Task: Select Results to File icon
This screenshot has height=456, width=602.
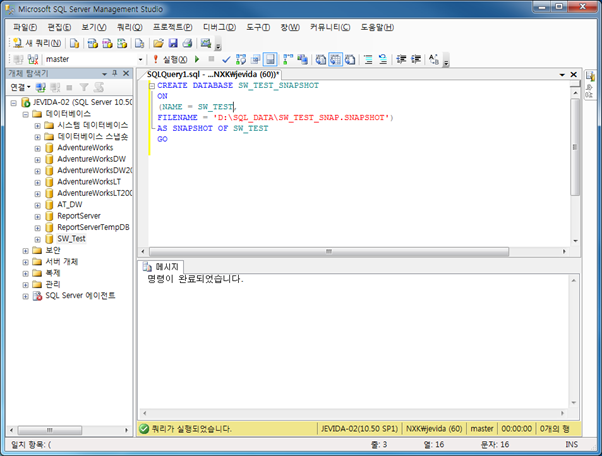Action: (350, 59)
